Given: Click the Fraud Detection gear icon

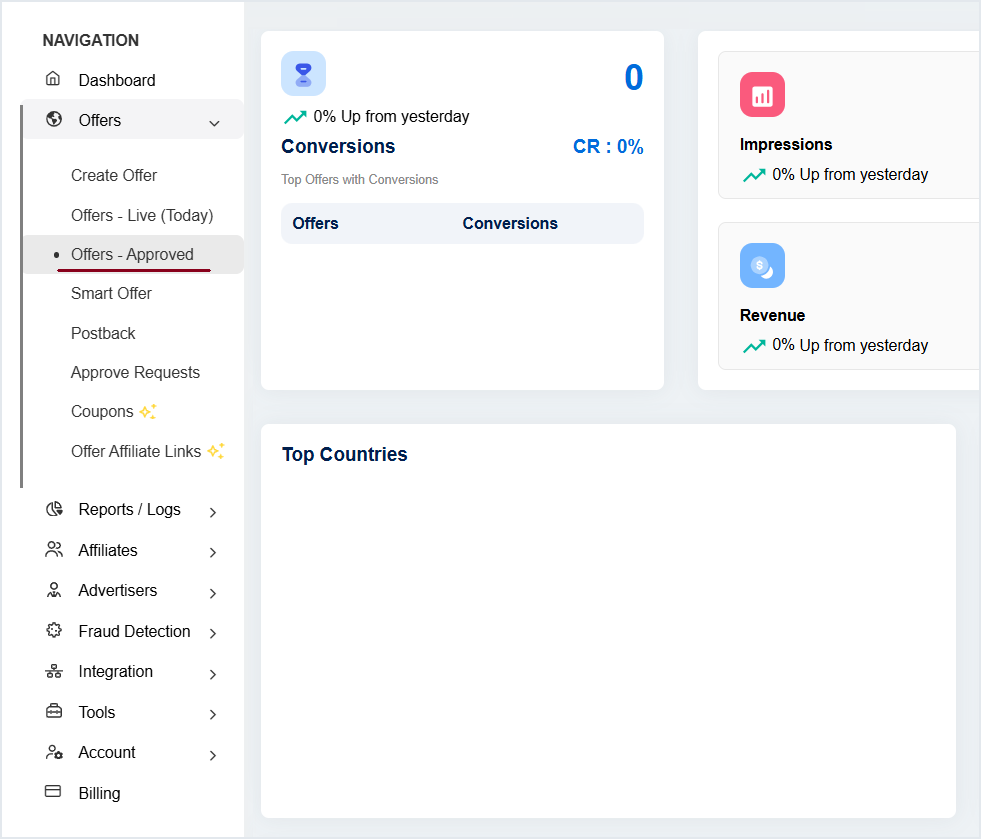Looking at the screenshot, I should click(x=54, y=631).
